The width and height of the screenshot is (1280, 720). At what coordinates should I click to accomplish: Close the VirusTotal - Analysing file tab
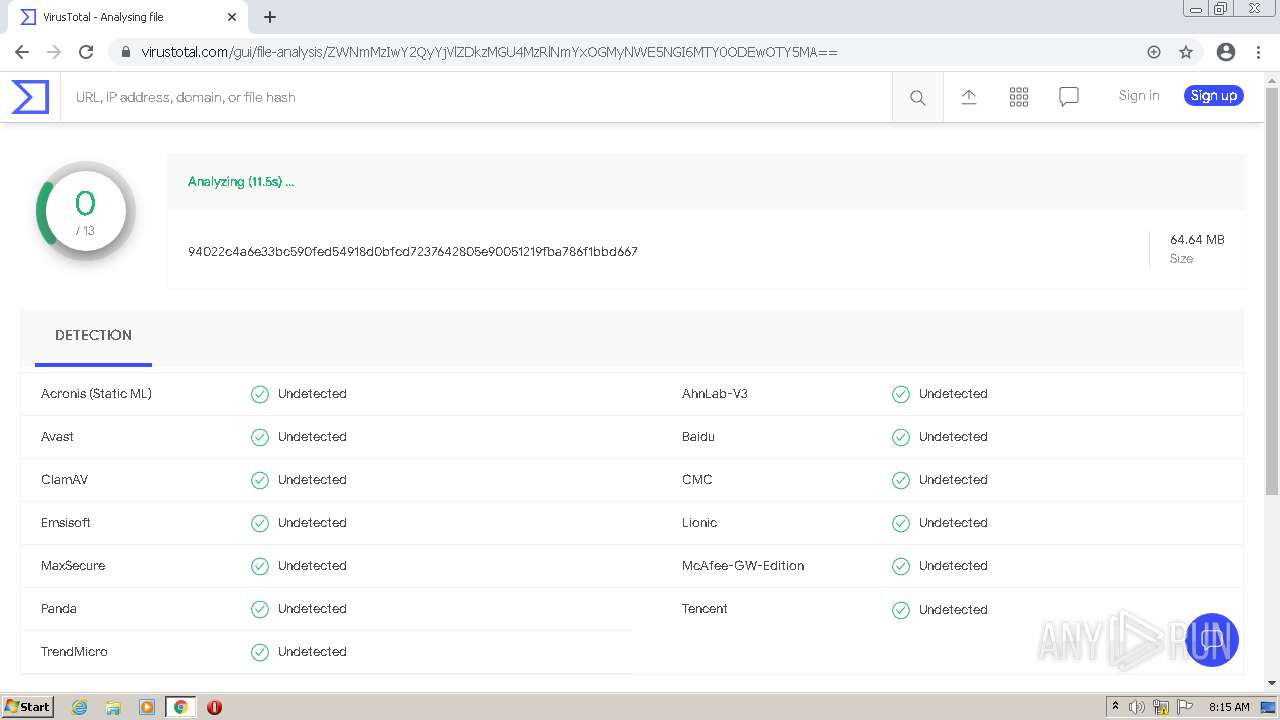pos(232,17)
